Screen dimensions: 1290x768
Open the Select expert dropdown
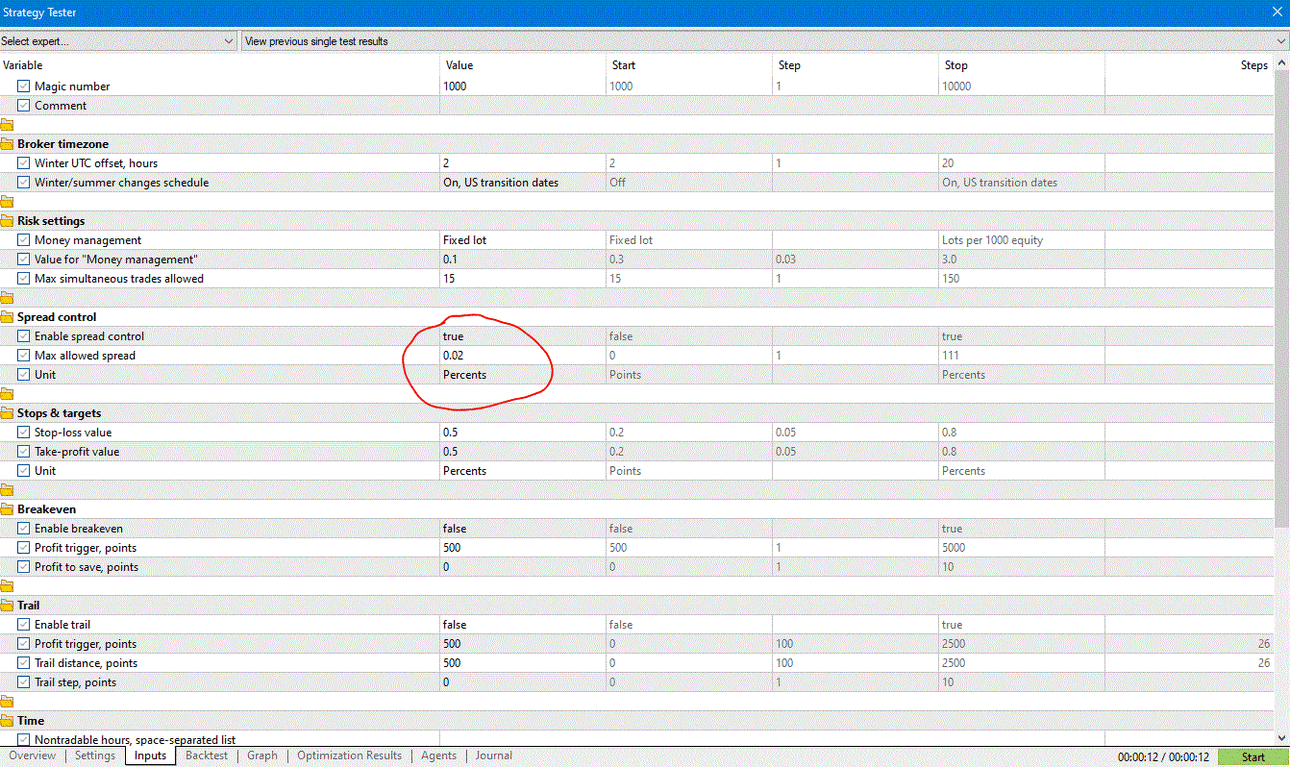click(118, 41)
